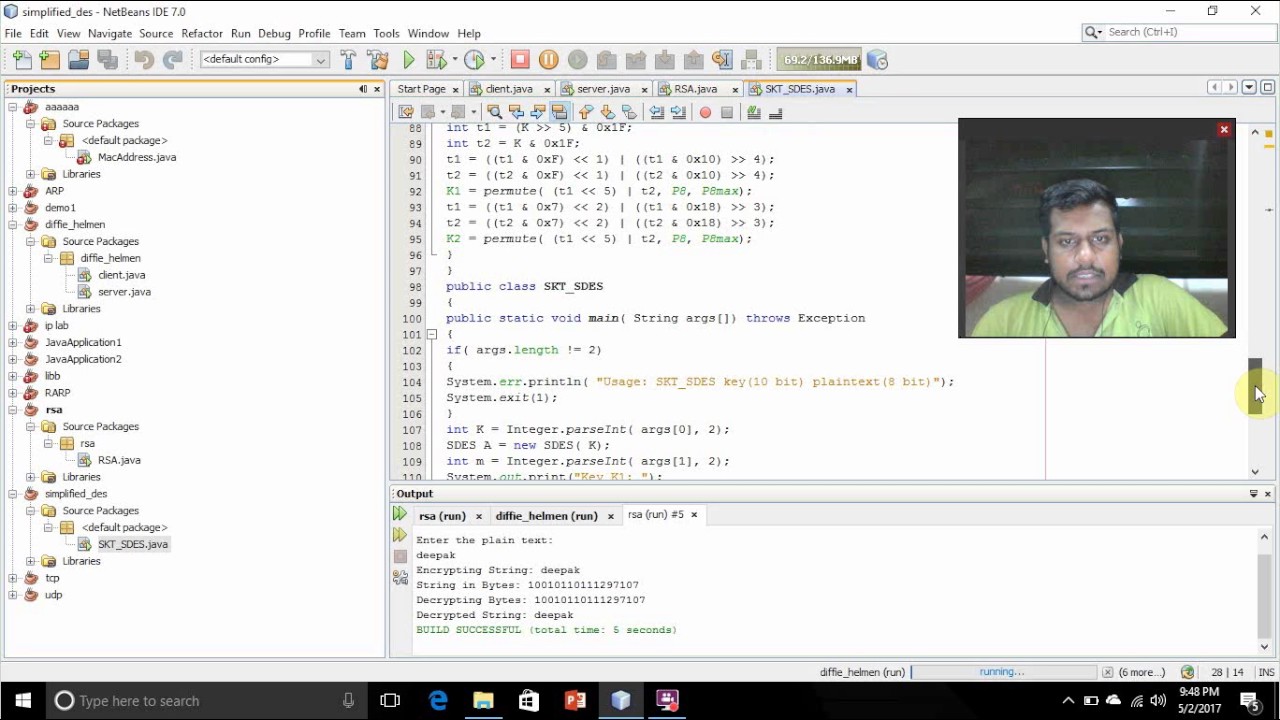Viewport: 1280px width, 720px height.
Task: Open the Team menu
Action: 352,33
